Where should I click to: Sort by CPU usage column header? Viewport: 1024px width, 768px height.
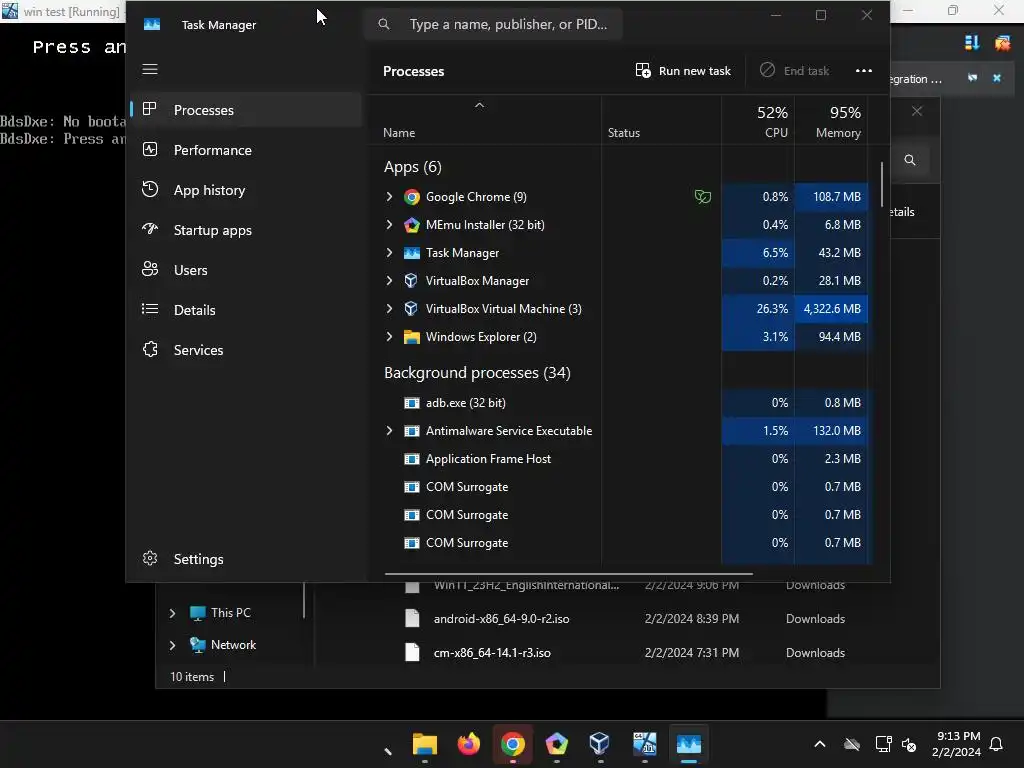(x=758, y=121)
